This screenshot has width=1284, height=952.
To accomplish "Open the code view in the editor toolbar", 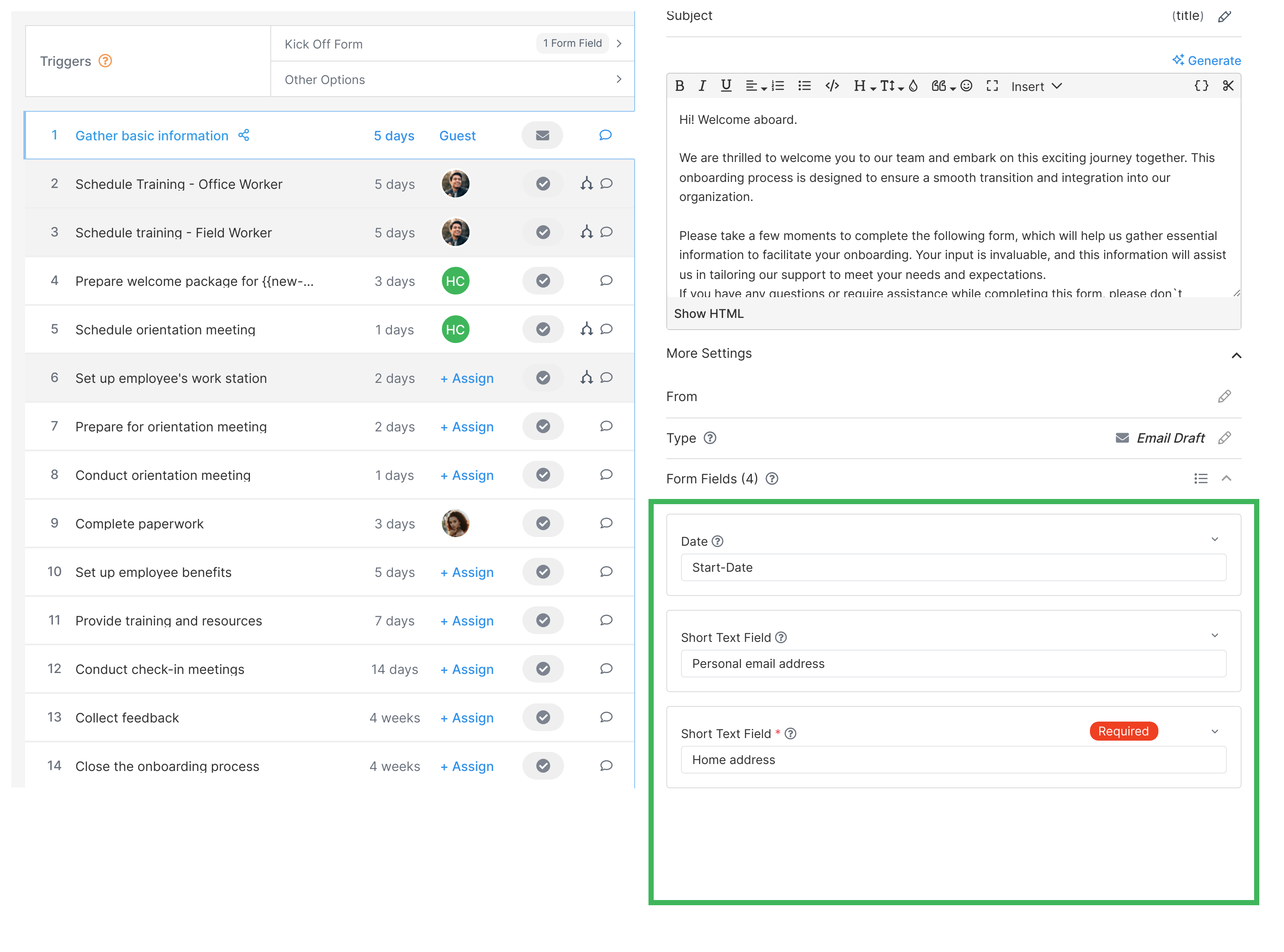I will [x=832, y=86].
